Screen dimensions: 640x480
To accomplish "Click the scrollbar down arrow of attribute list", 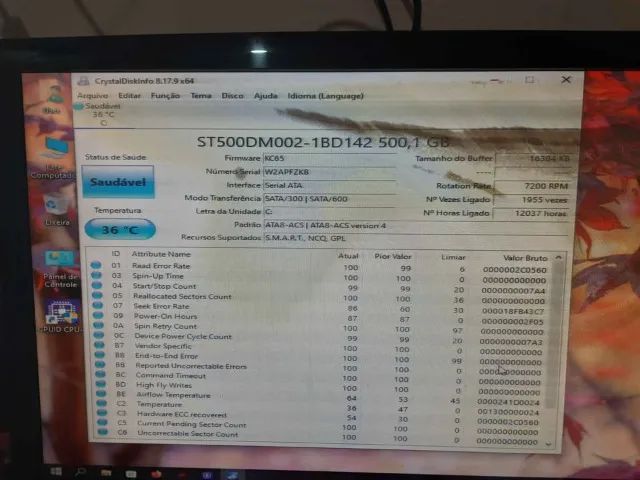I will 548,444.
